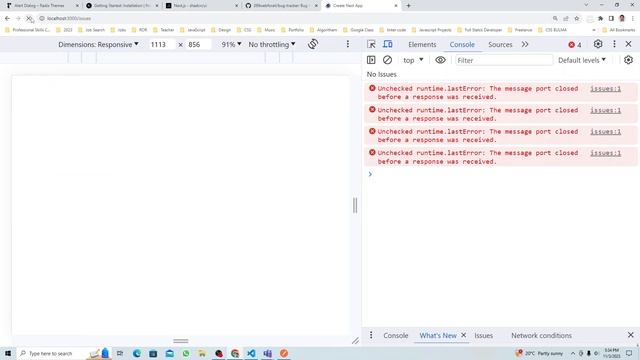The height and width of the screenshot is (360, 640).
Task: Open the No throttling dropdown
Action: coord(272,44)
